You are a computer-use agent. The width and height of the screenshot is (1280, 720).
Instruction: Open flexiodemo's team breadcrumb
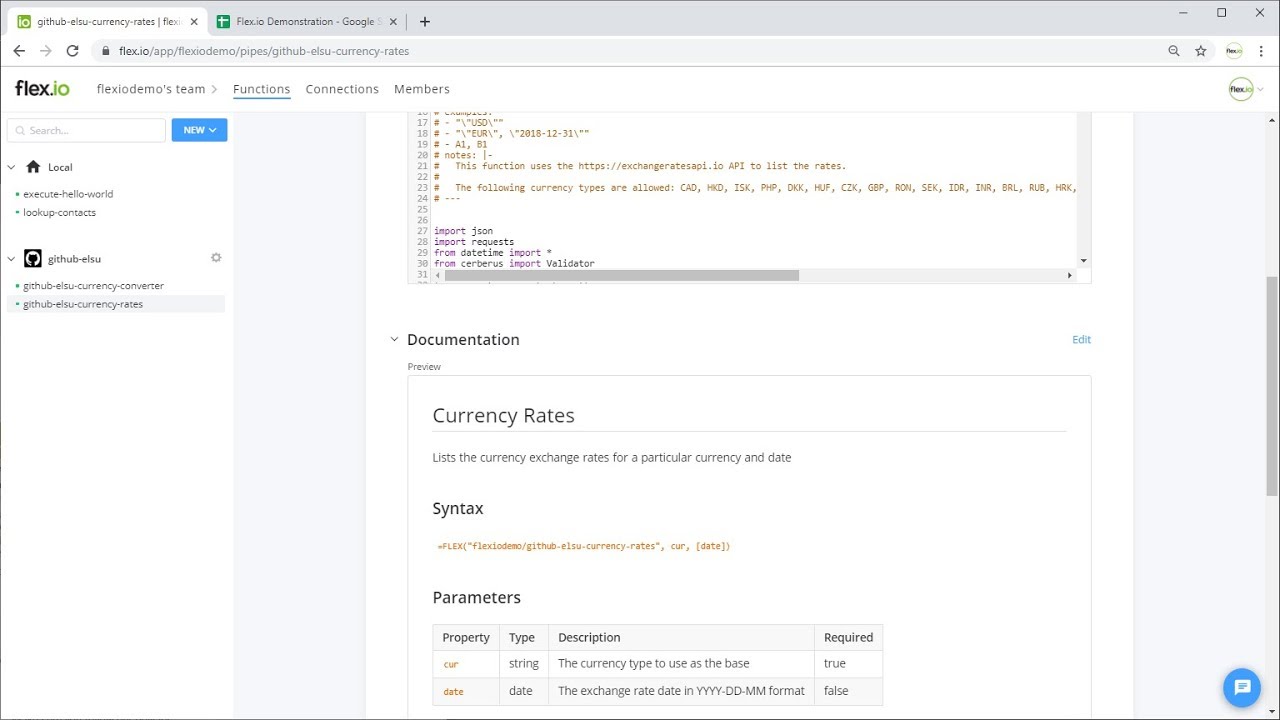(x=151, y=89)
